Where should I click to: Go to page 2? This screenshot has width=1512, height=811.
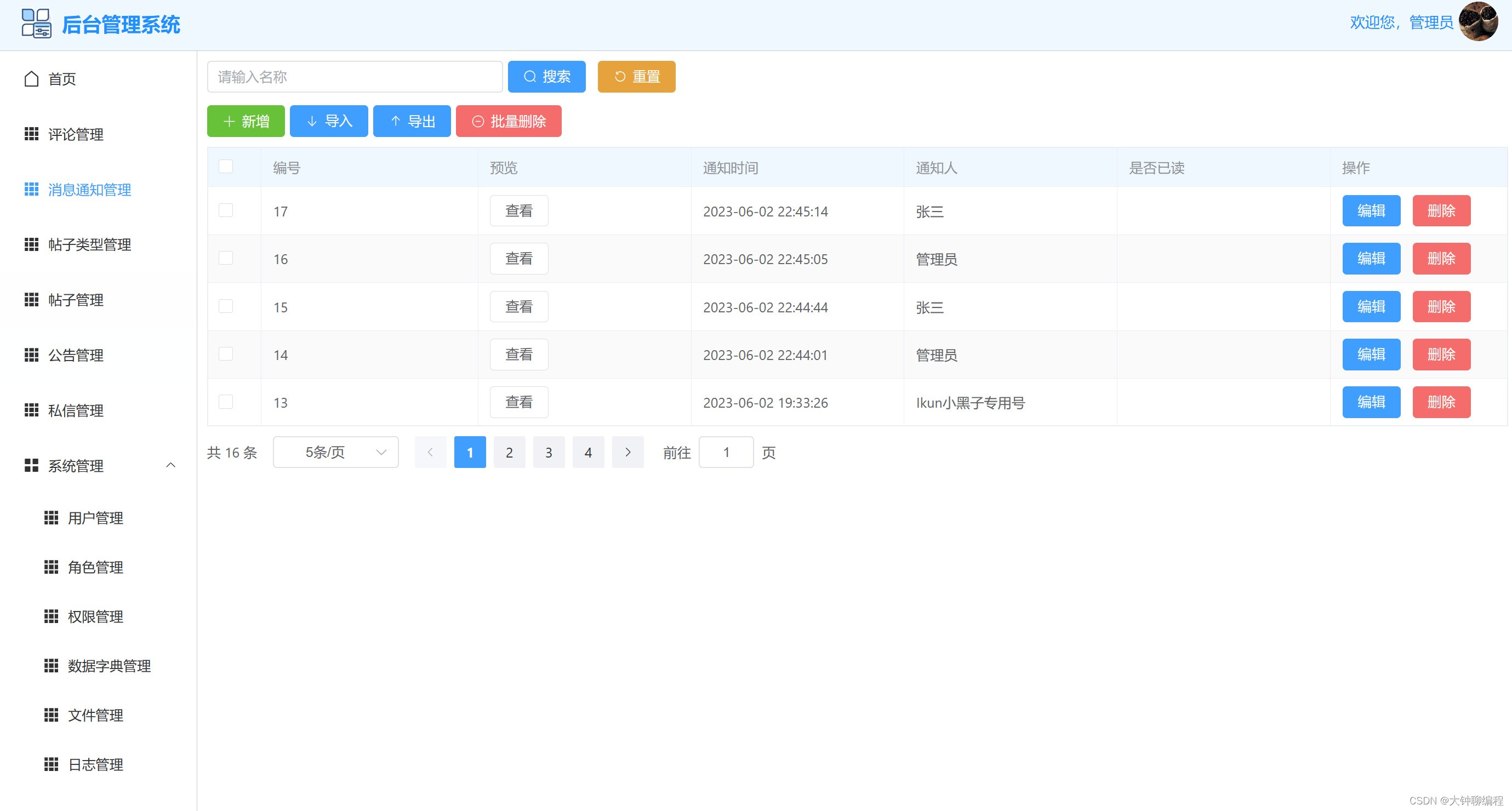pos(510,452)
